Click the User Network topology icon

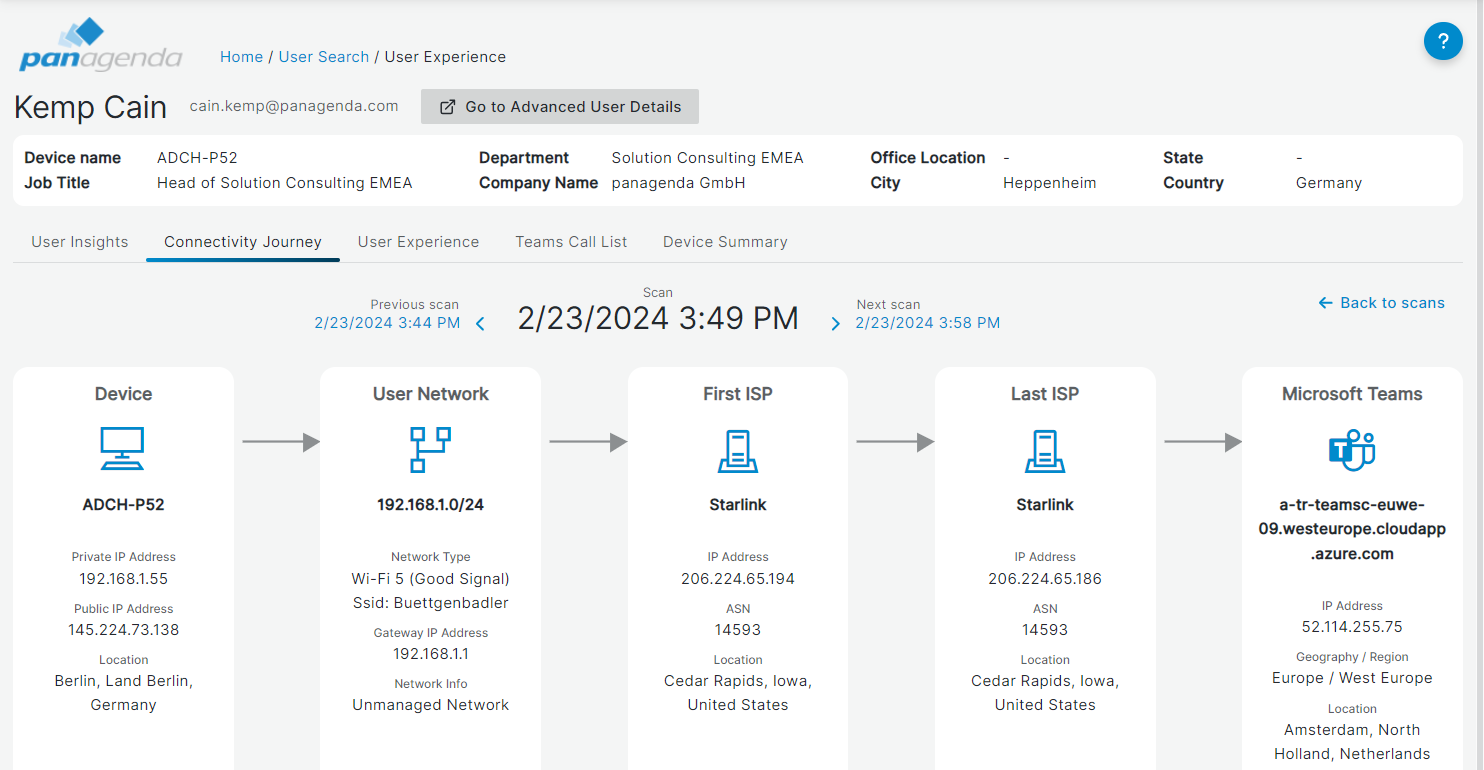[x=430, y=449]
